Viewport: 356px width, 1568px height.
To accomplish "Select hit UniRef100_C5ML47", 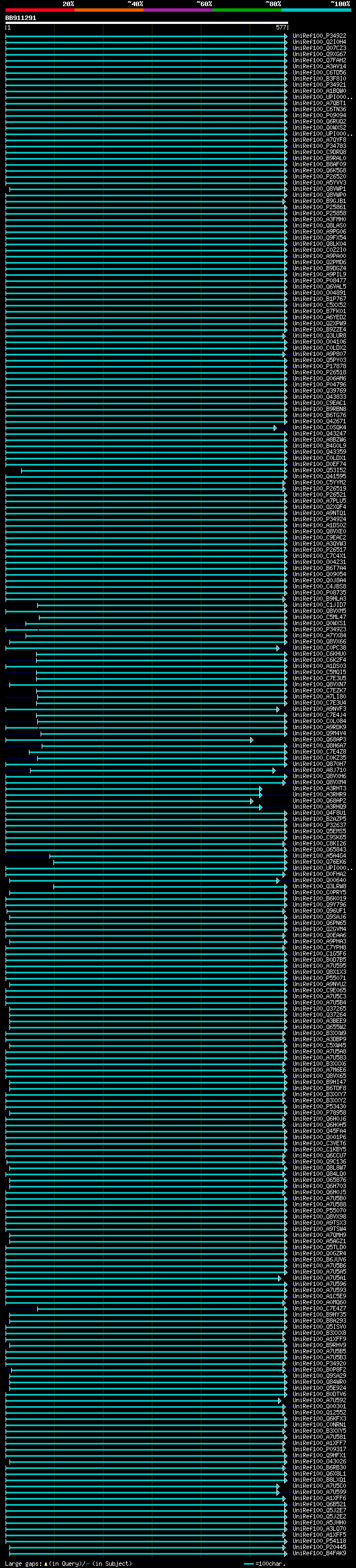I will (319, 617).
